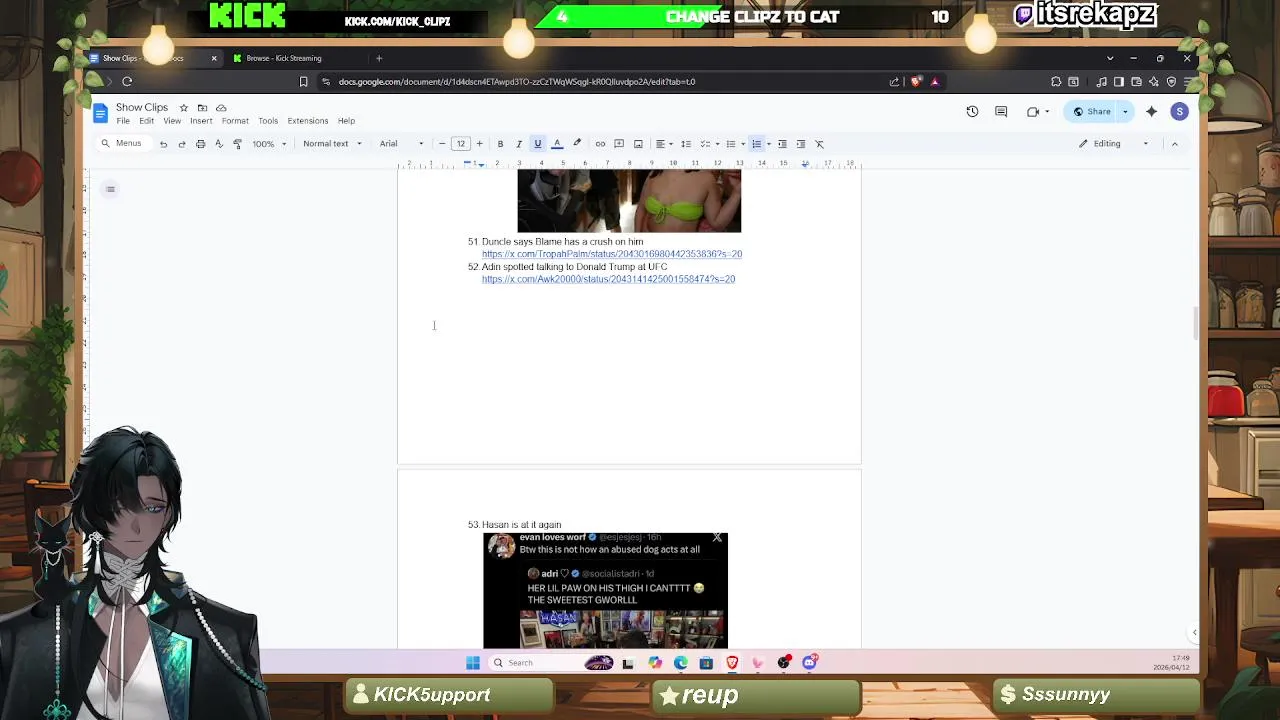This screenshot has height=720, width=1280.
Task: Open the Google account avatar S
Action: [x=1180, y=112]
